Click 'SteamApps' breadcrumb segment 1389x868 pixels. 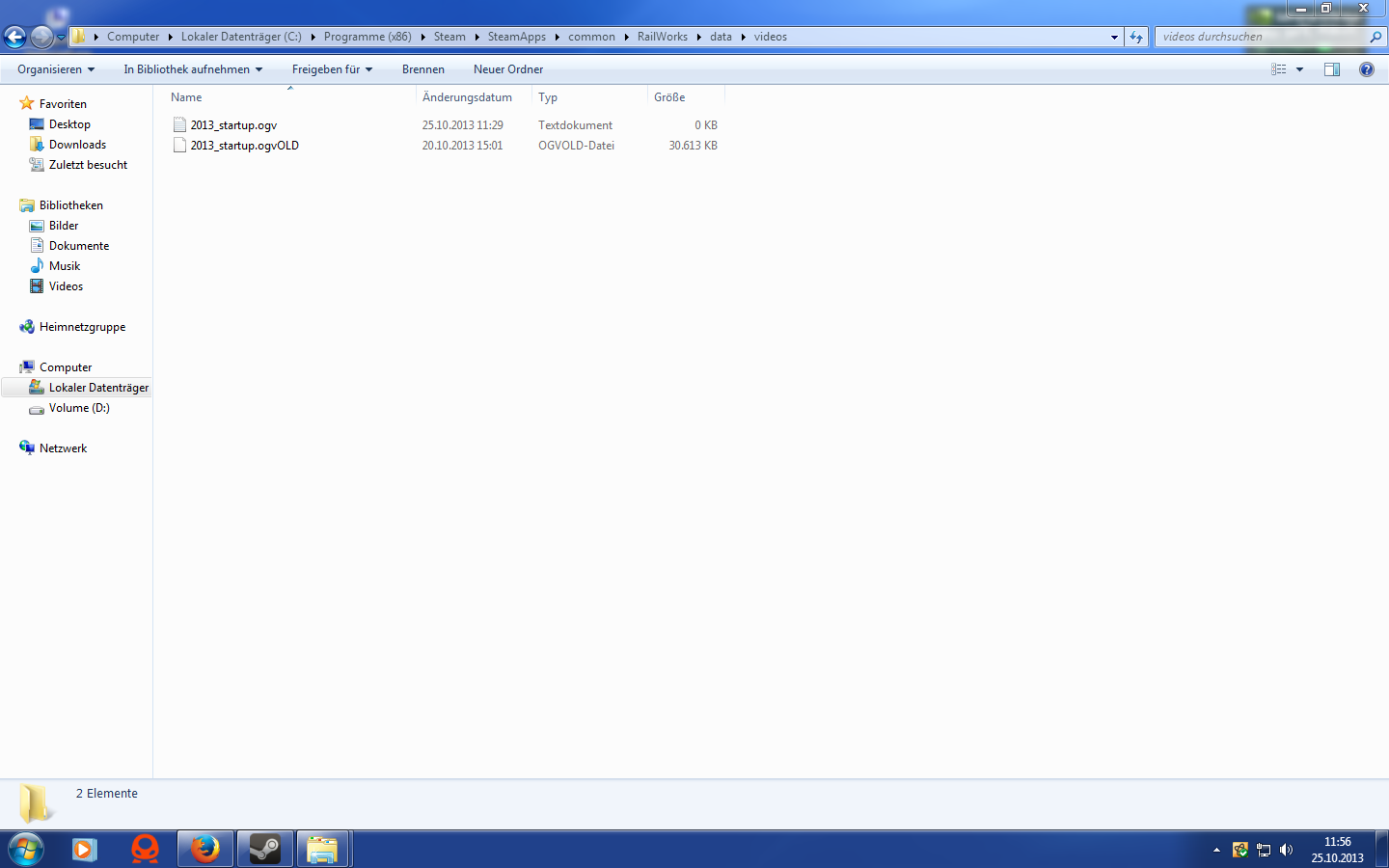(517, 37)
